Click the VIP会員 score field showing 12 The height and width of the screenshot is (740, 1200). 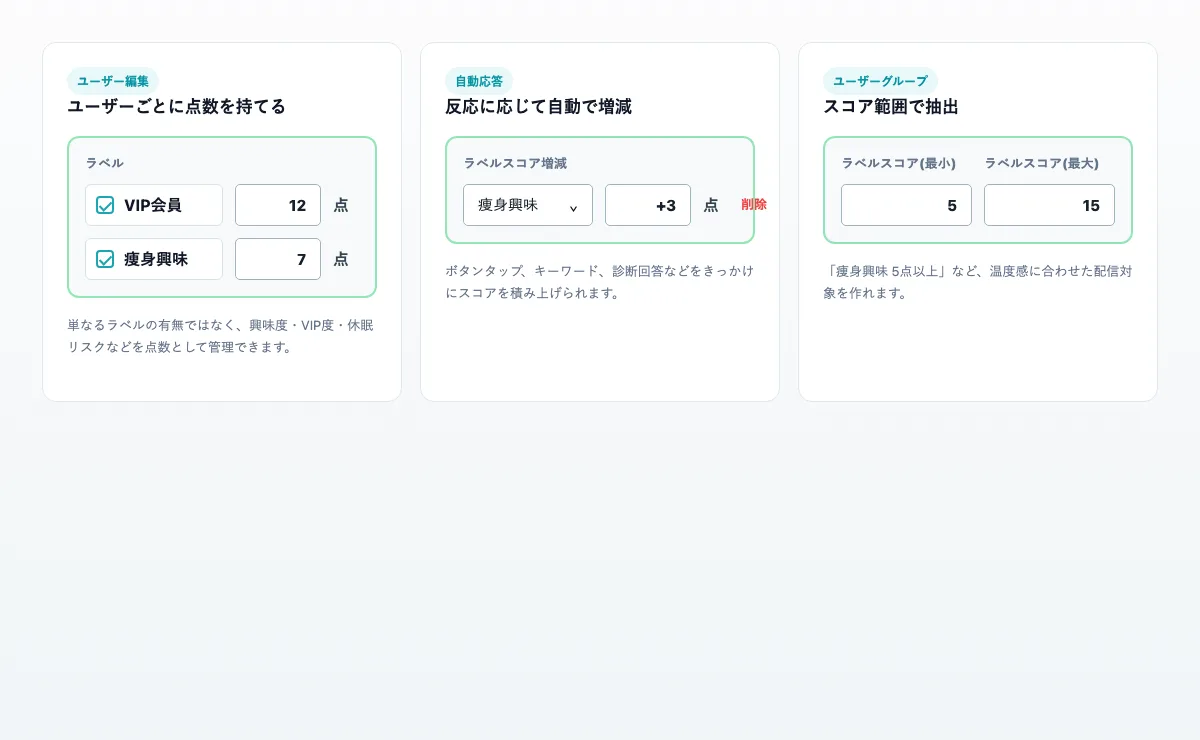[x=278, y=205]
